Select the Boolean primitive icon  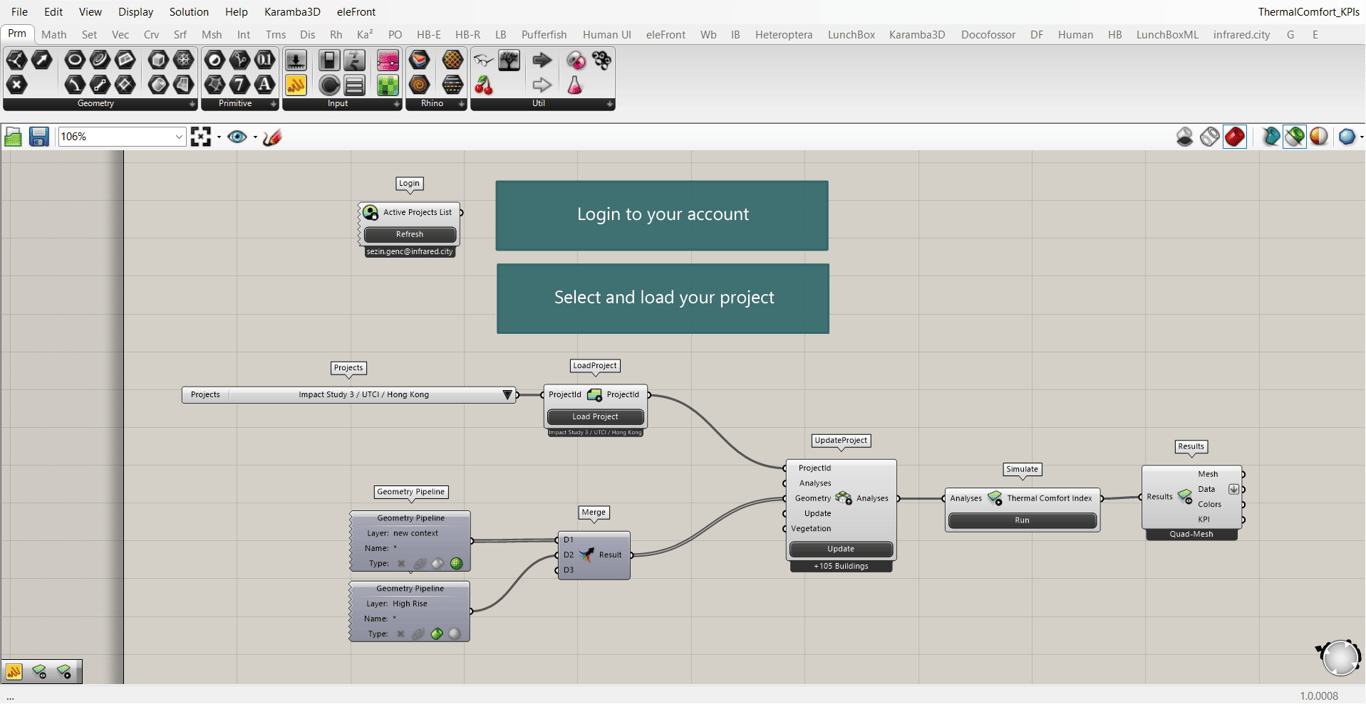coord(215,60)
